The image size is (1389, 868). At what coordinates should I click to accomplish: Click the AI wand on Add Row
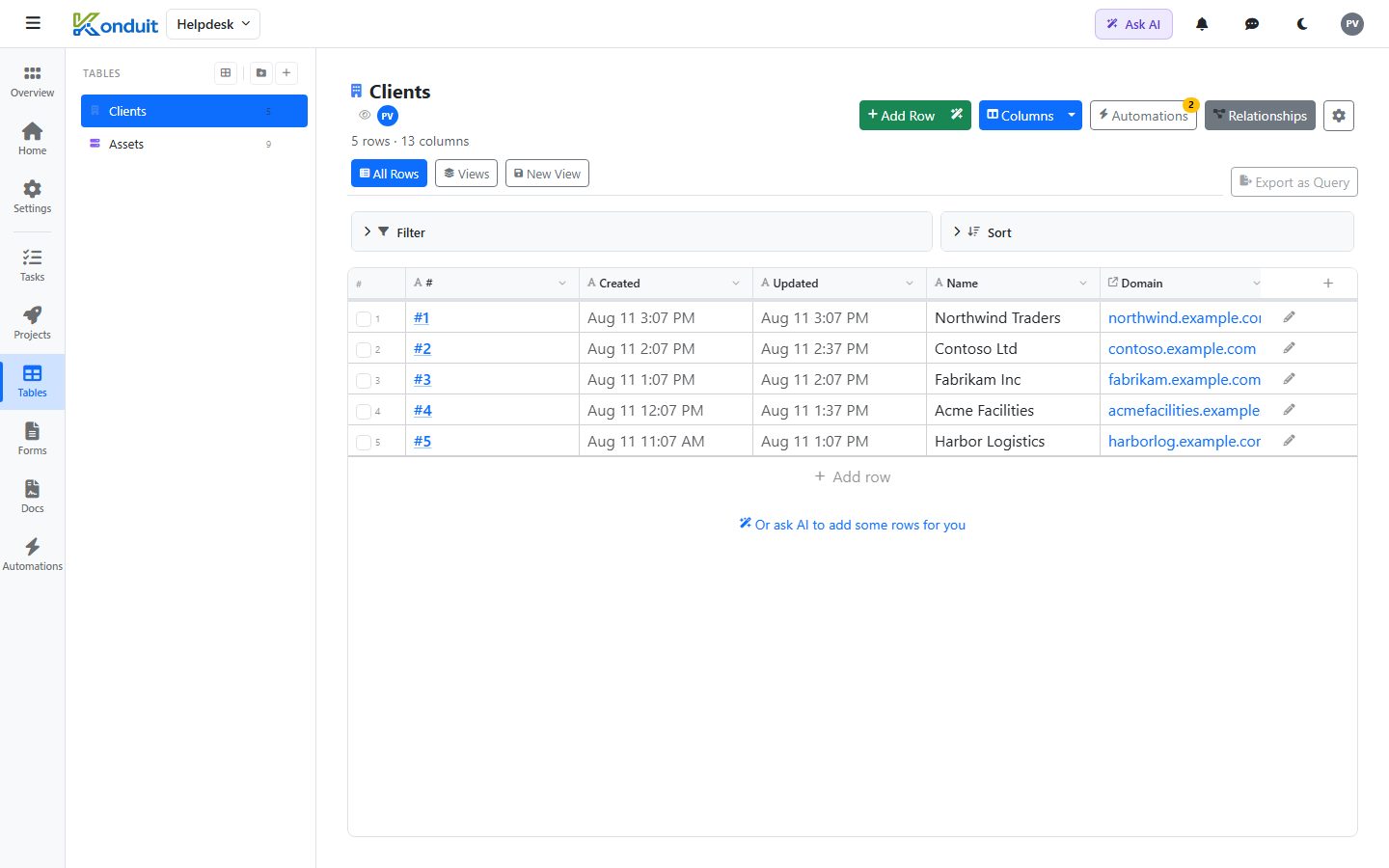(957, 116)
